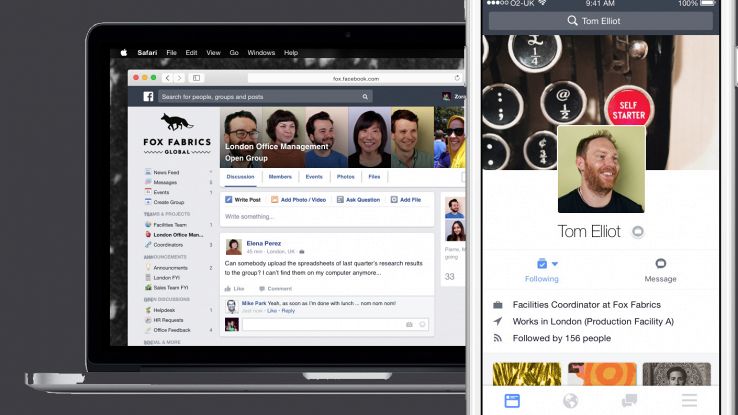Click the search magnifier in Facebook search bar
The width and height of the screenshot is (738, 415).
(365, 97)
